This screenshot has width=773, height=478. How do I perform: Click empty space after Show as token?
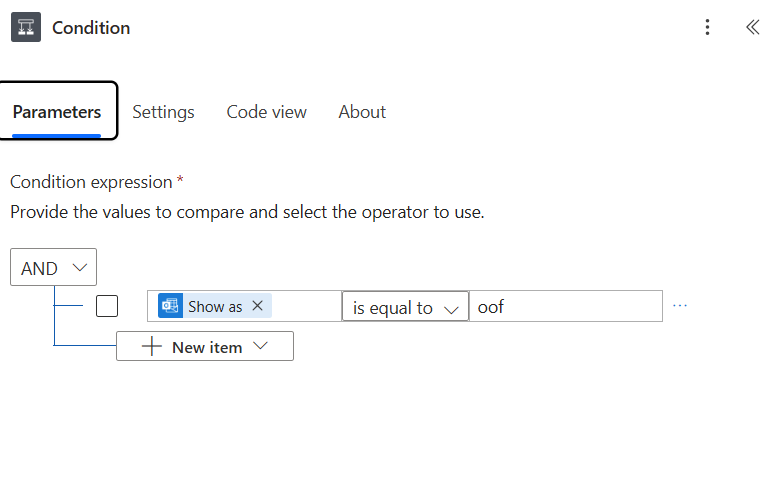305,307
